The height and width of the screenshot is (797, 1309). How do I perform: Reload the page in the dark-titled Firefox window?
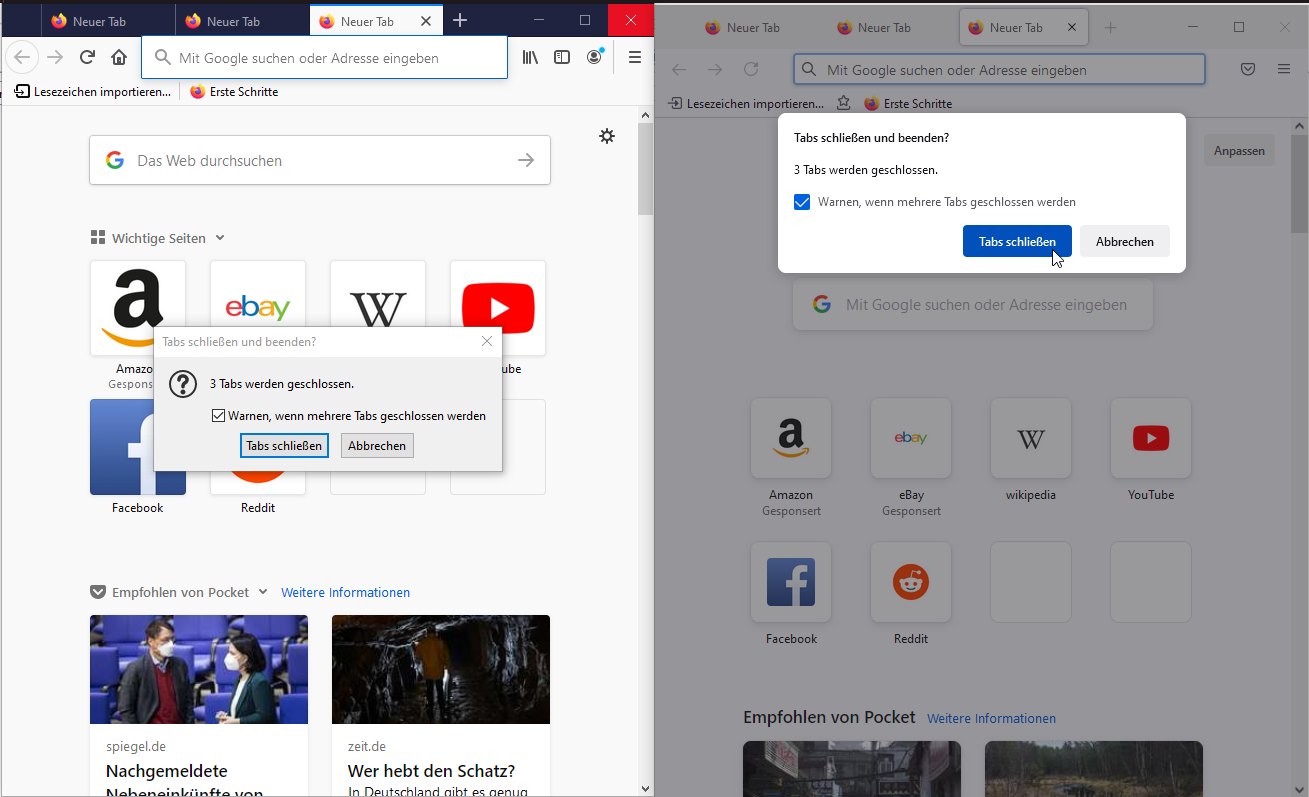[x=87, y=57]
